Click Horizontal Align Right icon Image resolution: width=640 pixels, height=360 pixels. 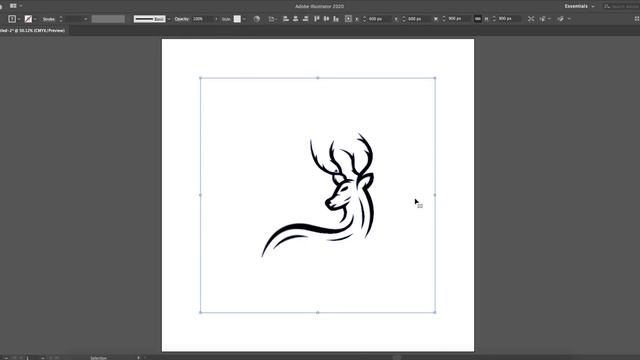click(305, 19)
